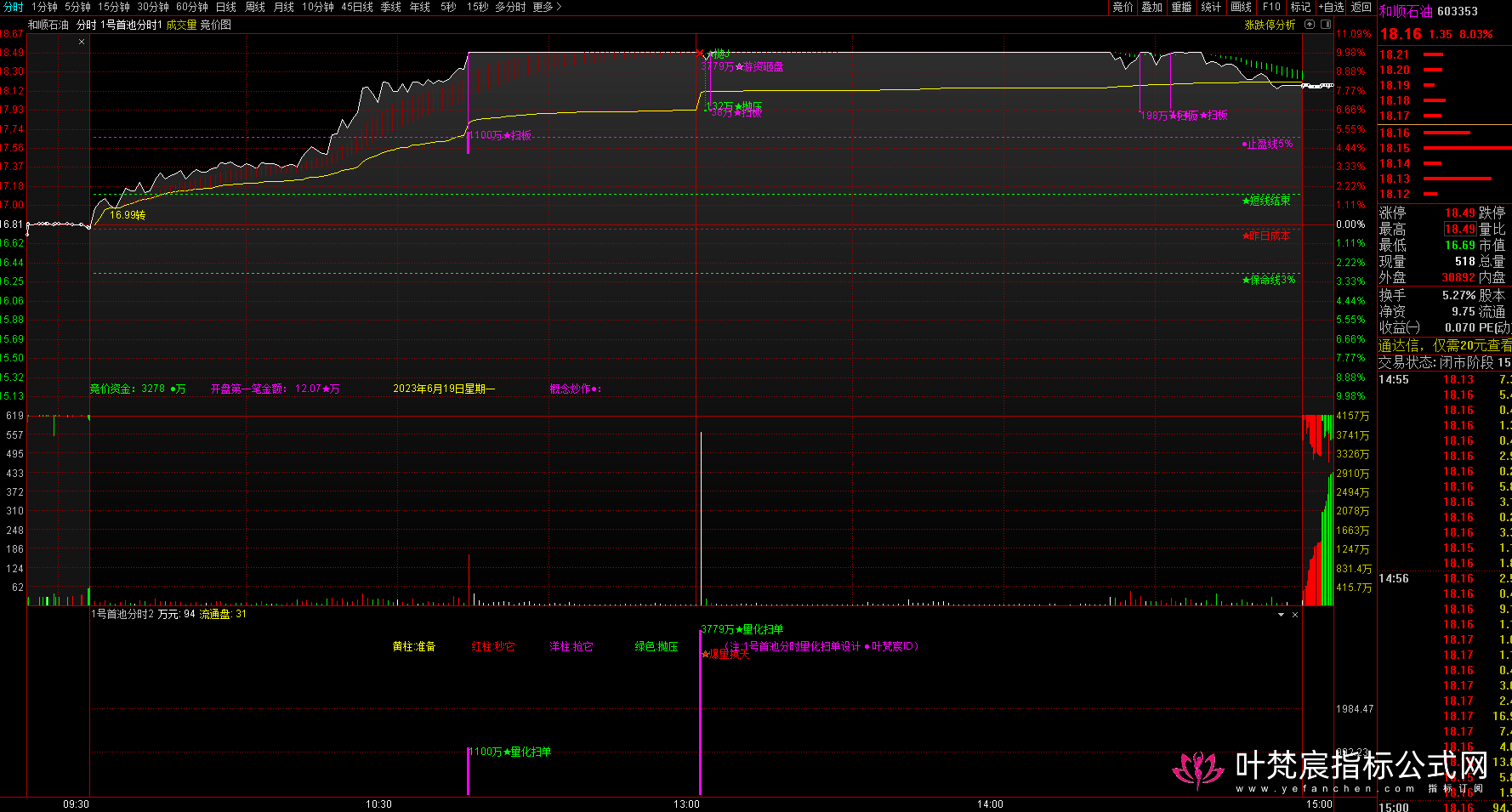The image size is (1512, 812).
Task: Click the 10:30 time axis marker
Action: [378, 804]
